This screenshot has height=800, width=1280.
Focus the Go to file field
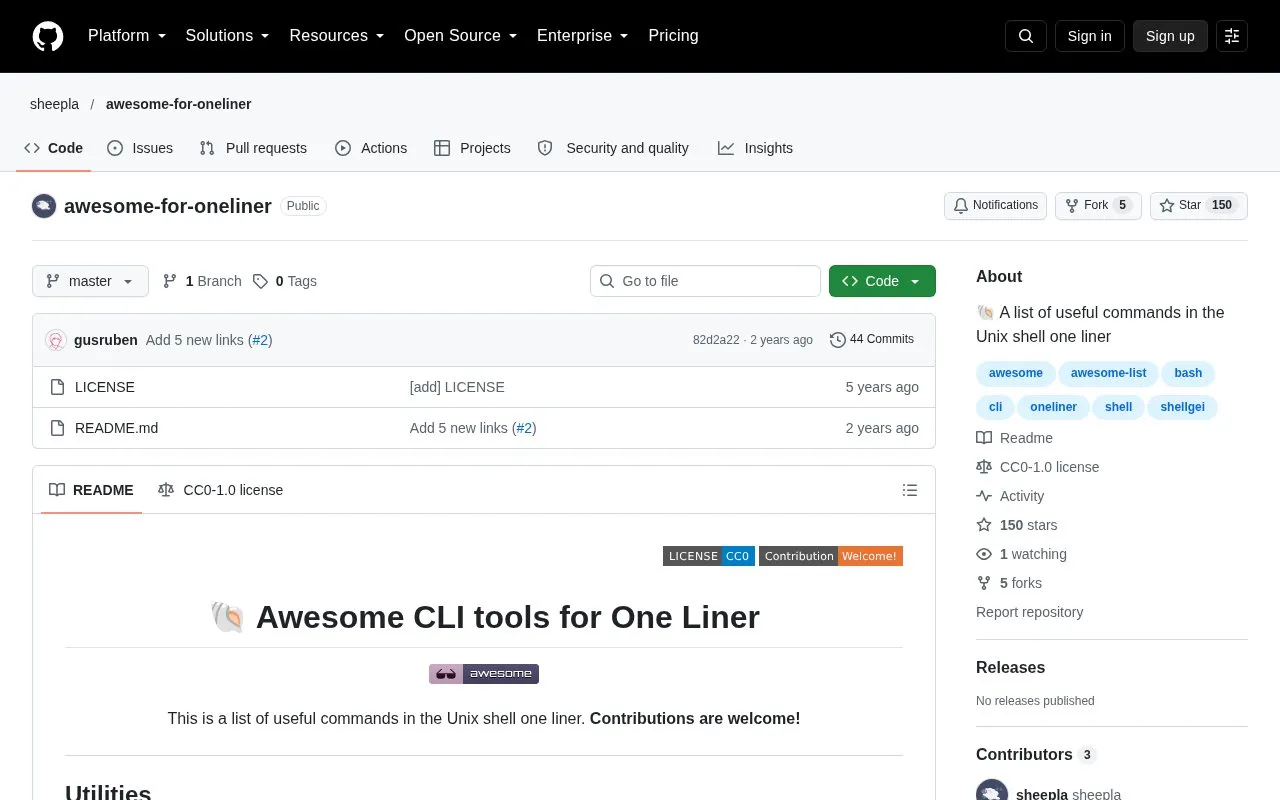tap(705, 281)
